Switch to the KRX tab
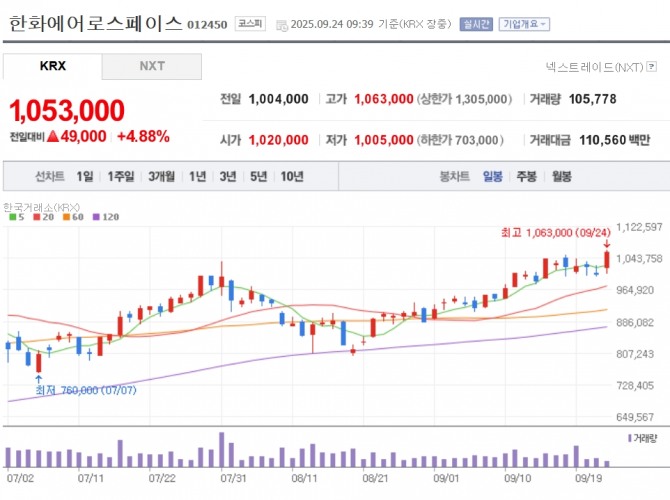The image size is (670, 500). [53, 66]
